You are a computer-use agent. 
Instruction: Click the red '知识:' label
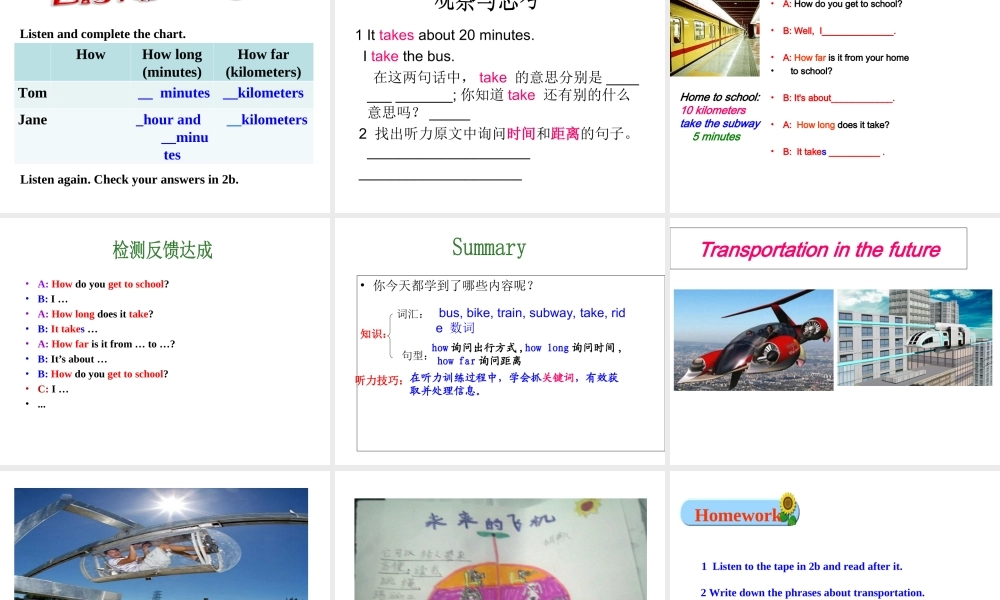click(374, 333)
